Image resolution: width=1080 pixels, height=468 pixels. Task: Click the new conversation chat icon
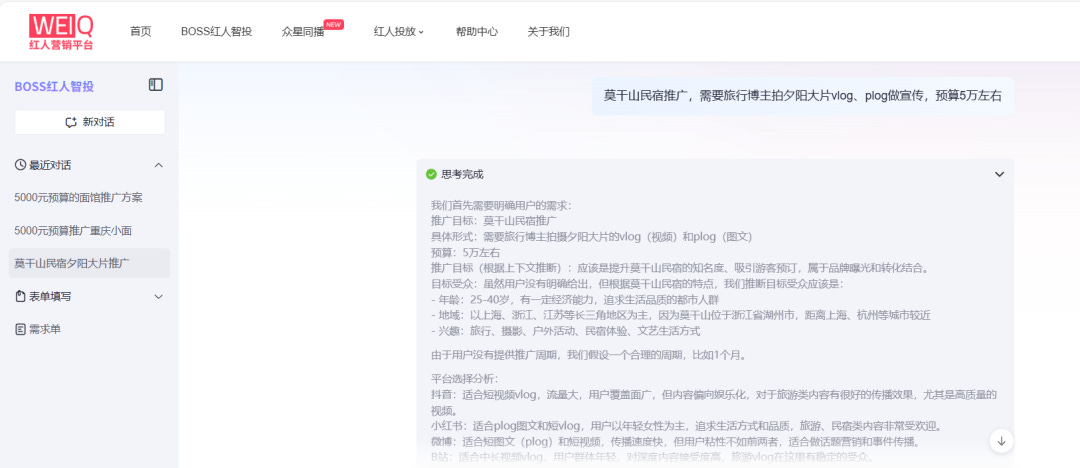tap(71, 123)
